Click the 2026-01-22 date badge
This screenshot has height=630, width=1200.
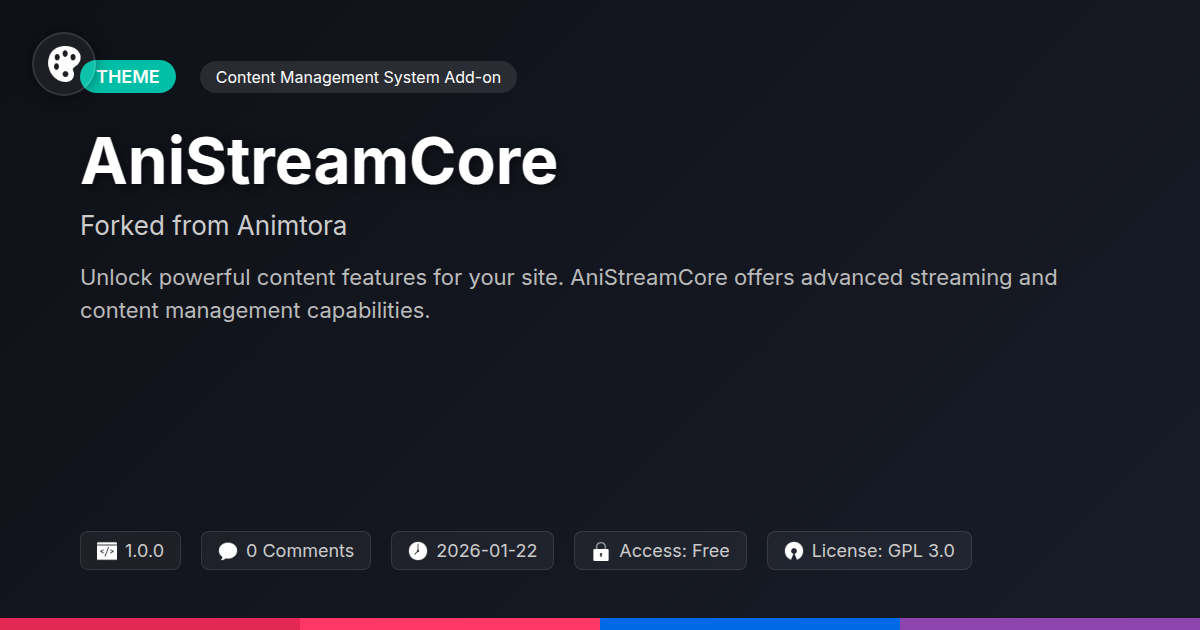tap(472, 551)
